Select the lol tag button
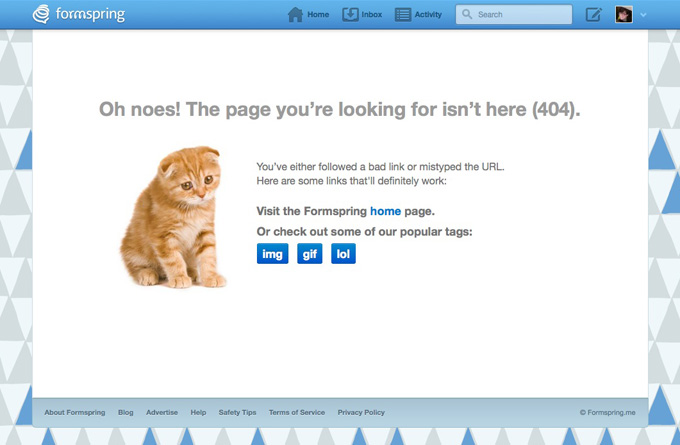This screenshot has height=445, width=680. pos(343,254)
